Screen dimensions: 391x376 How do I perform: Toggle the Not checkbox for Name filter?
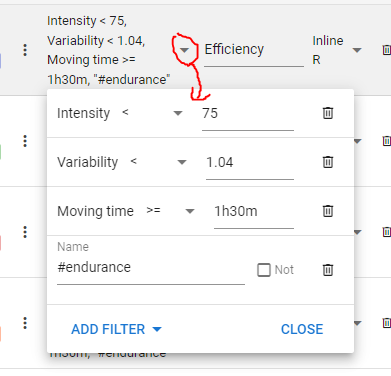tap(264, 270)
